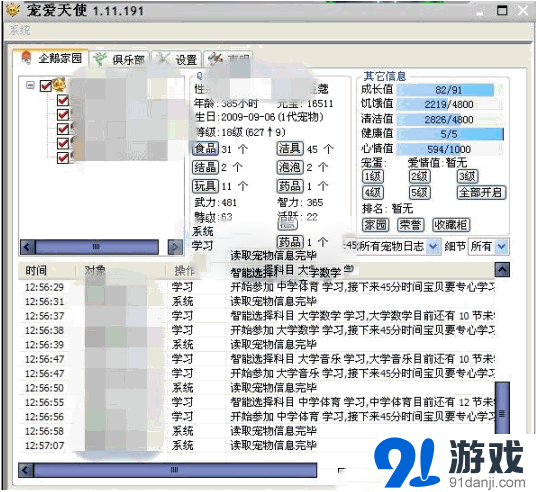537x492 pixels.
Task: Click the plant icon on 俱乐部 tab
Action: click(100, 59)
